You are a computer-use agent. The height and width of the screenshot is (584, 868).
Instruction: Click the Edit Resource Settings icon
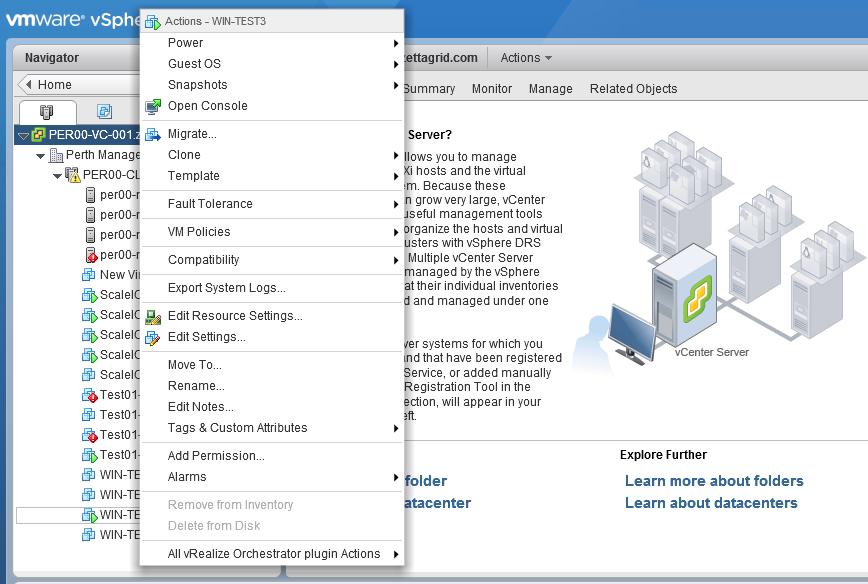[x=153, y=317]
